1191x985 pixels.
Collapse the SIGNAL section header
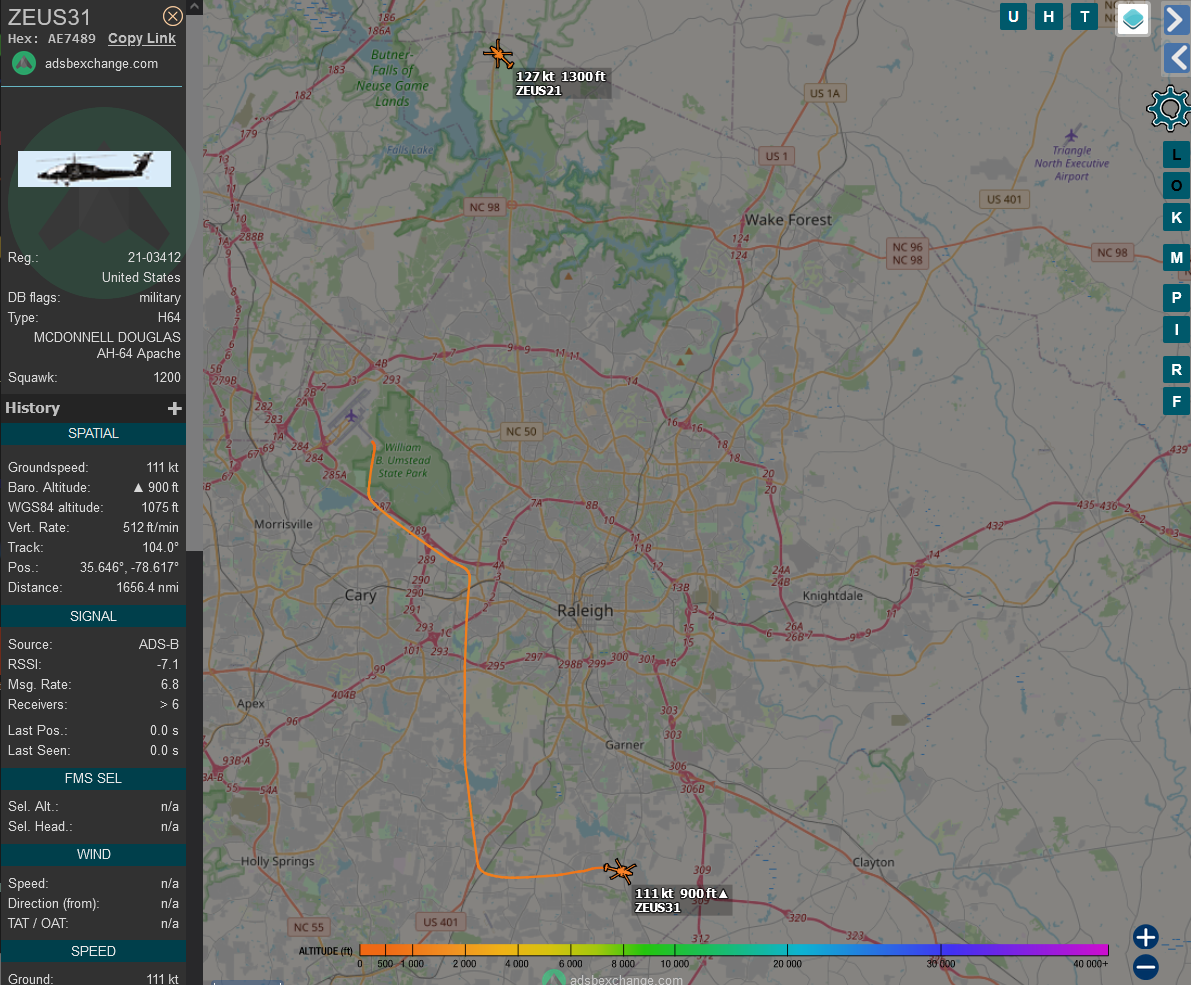(93, 616)
